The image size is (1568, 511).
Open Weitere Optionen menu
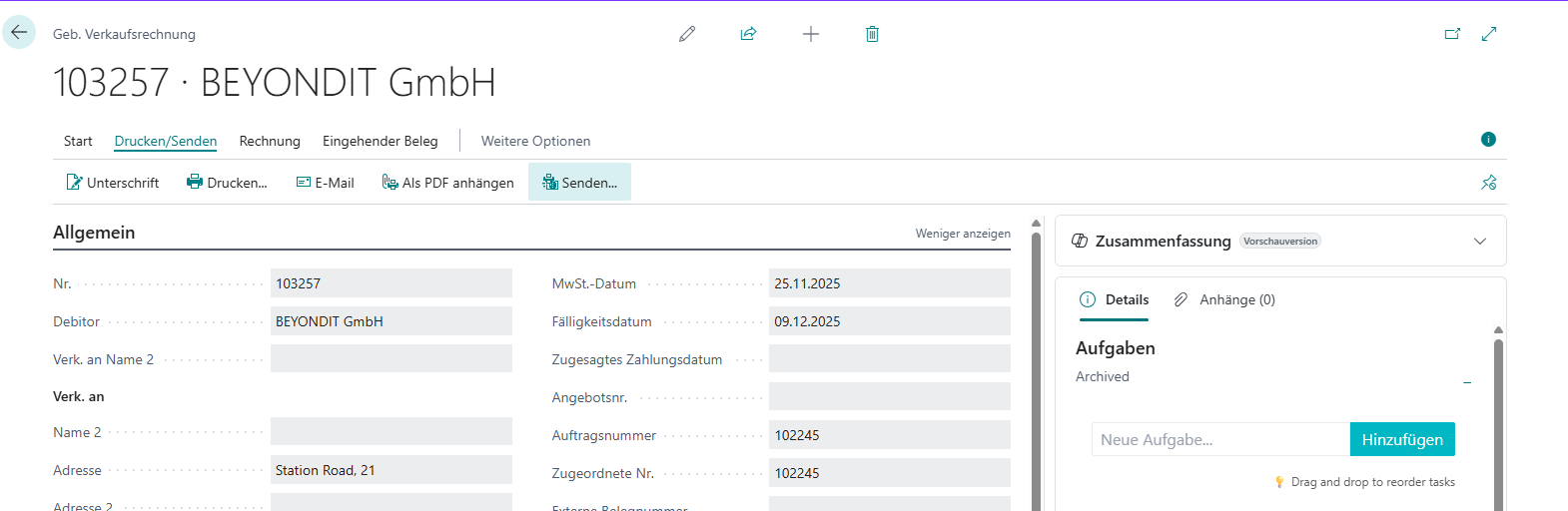tap(535, 141)
